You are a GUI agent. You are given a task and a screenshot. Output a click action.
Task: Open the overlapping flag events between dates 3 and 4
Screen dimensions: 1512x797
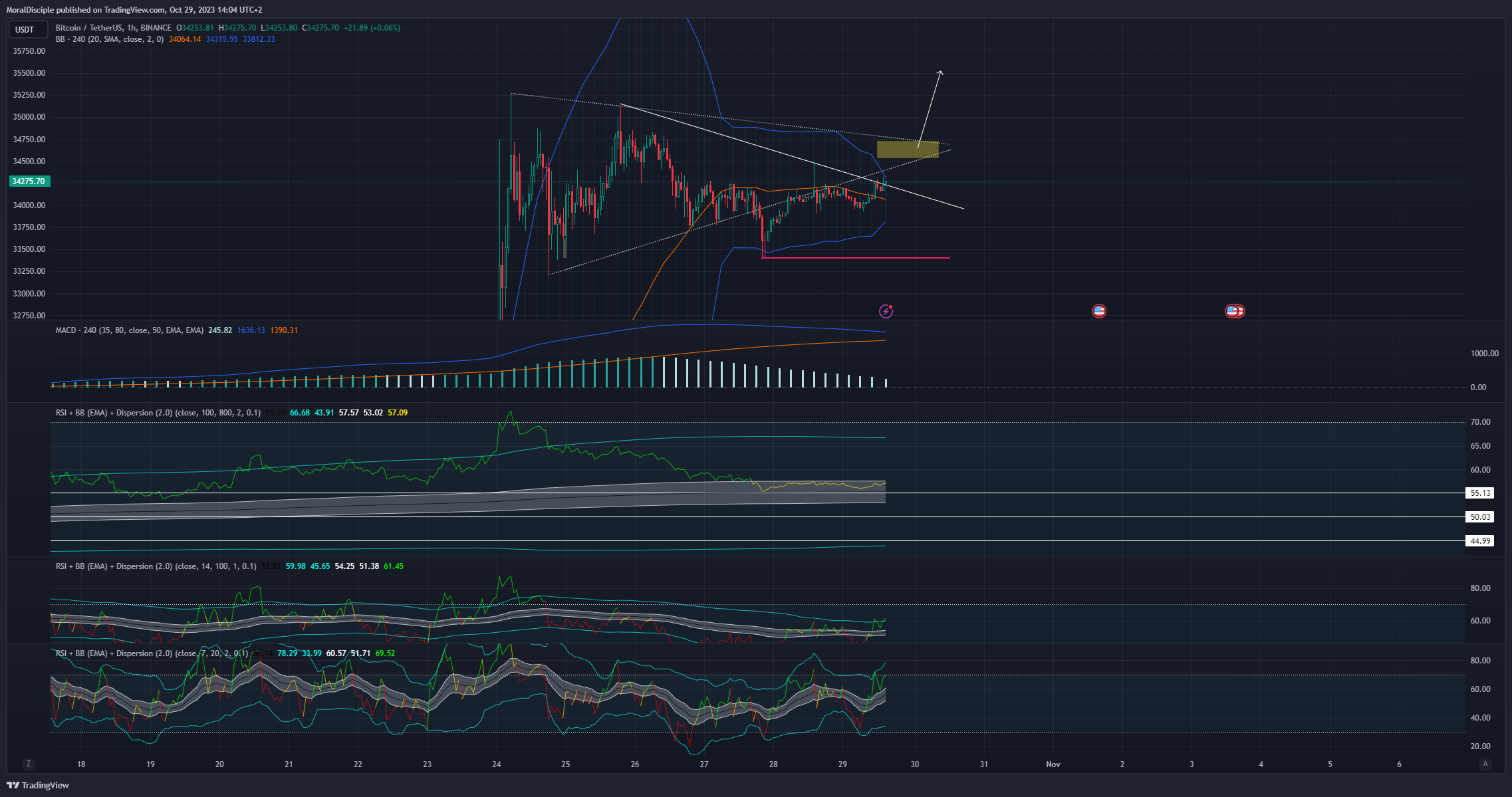pyautogui.click(x=1235, y=311)
